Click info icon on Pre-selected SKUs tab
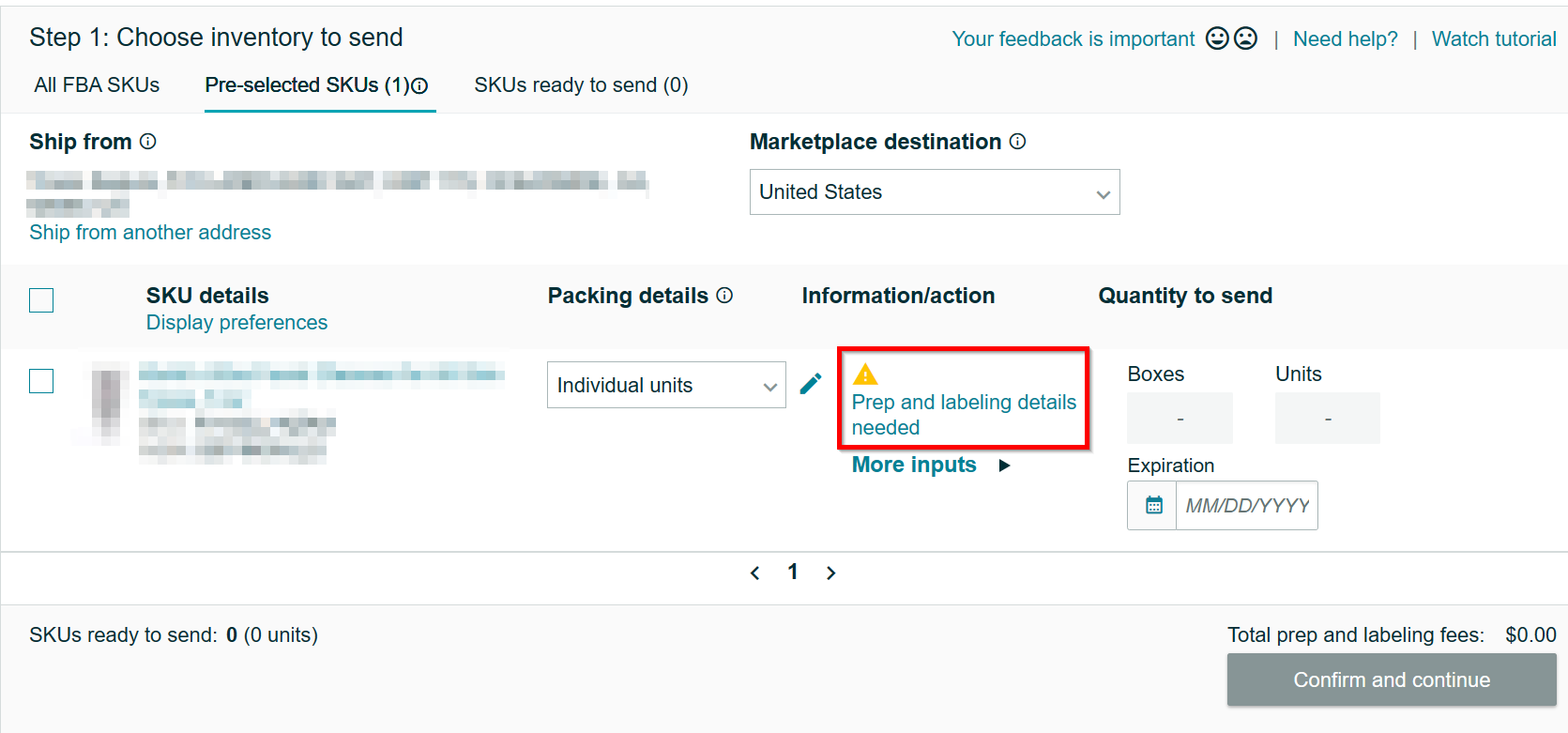 point(420,86)
